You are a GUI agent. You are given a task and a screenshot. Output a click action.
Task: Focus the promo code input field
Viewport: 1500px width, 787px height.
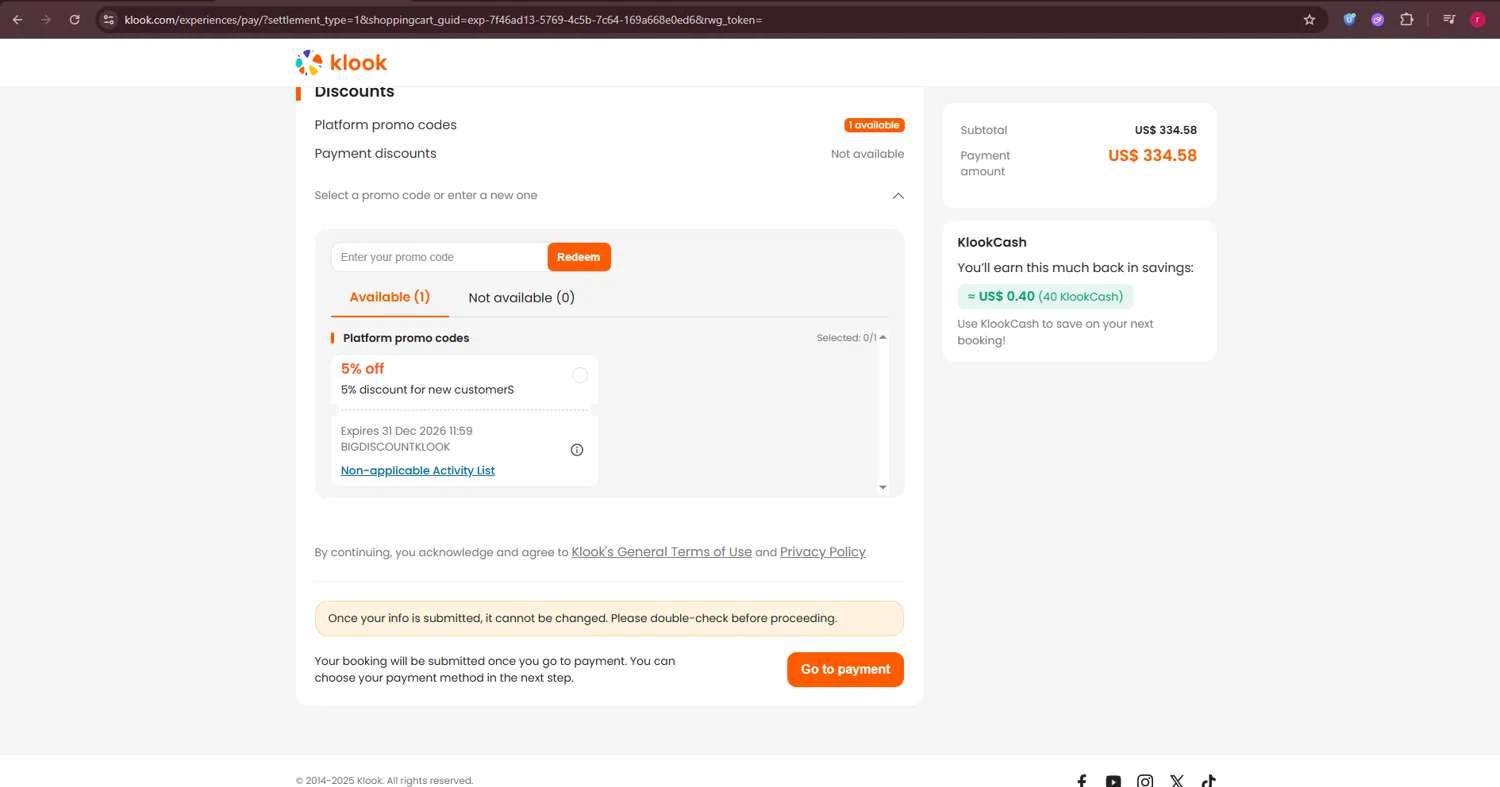tap(439, 257)
